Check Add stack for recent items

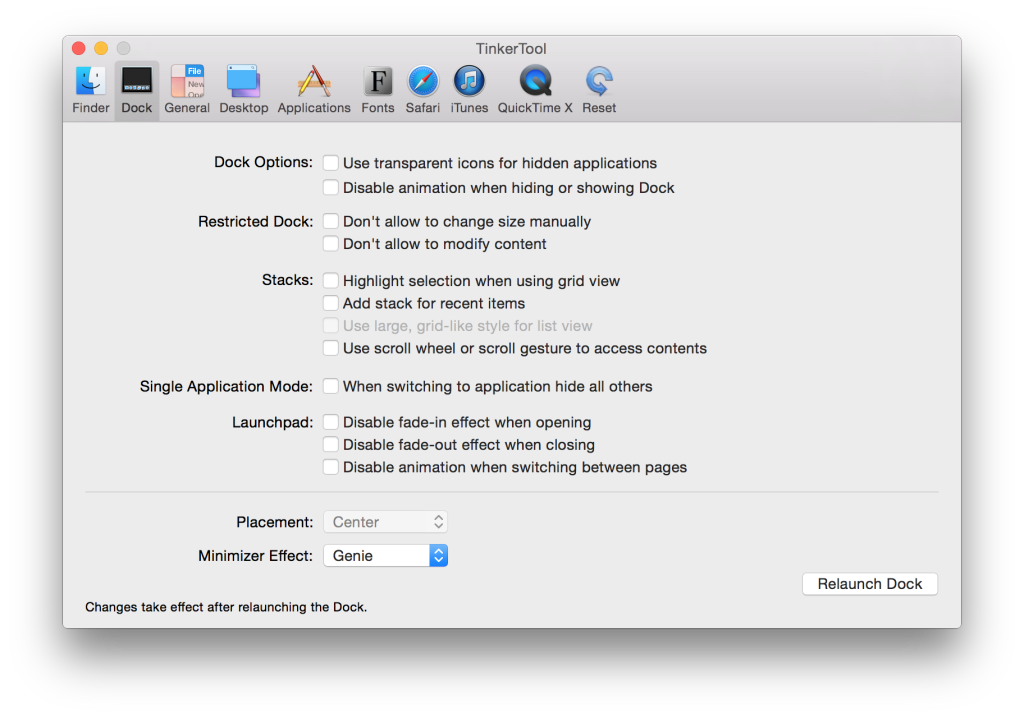331,303
